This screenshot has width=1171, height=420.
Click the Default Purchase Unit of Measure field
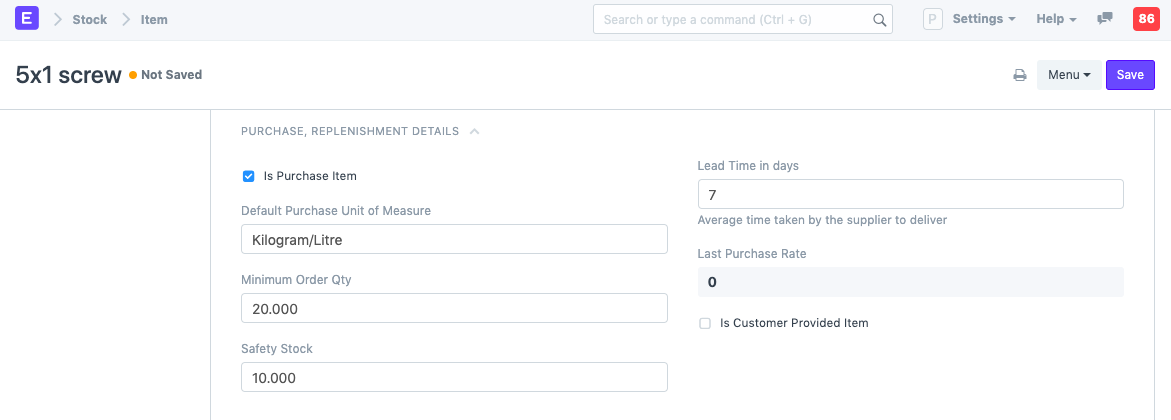click(454, 239)
